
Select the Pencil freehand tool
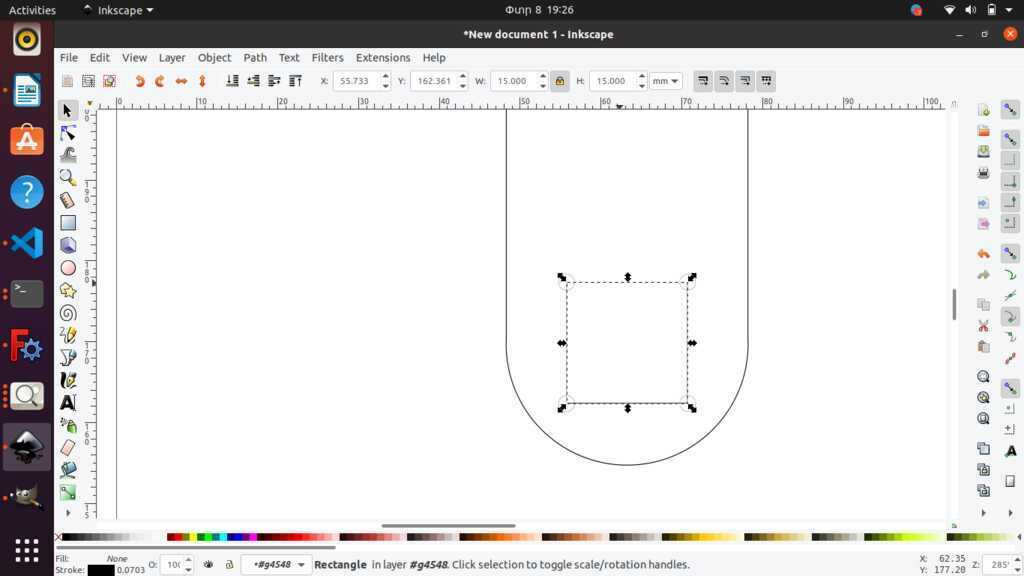[67, 335]
